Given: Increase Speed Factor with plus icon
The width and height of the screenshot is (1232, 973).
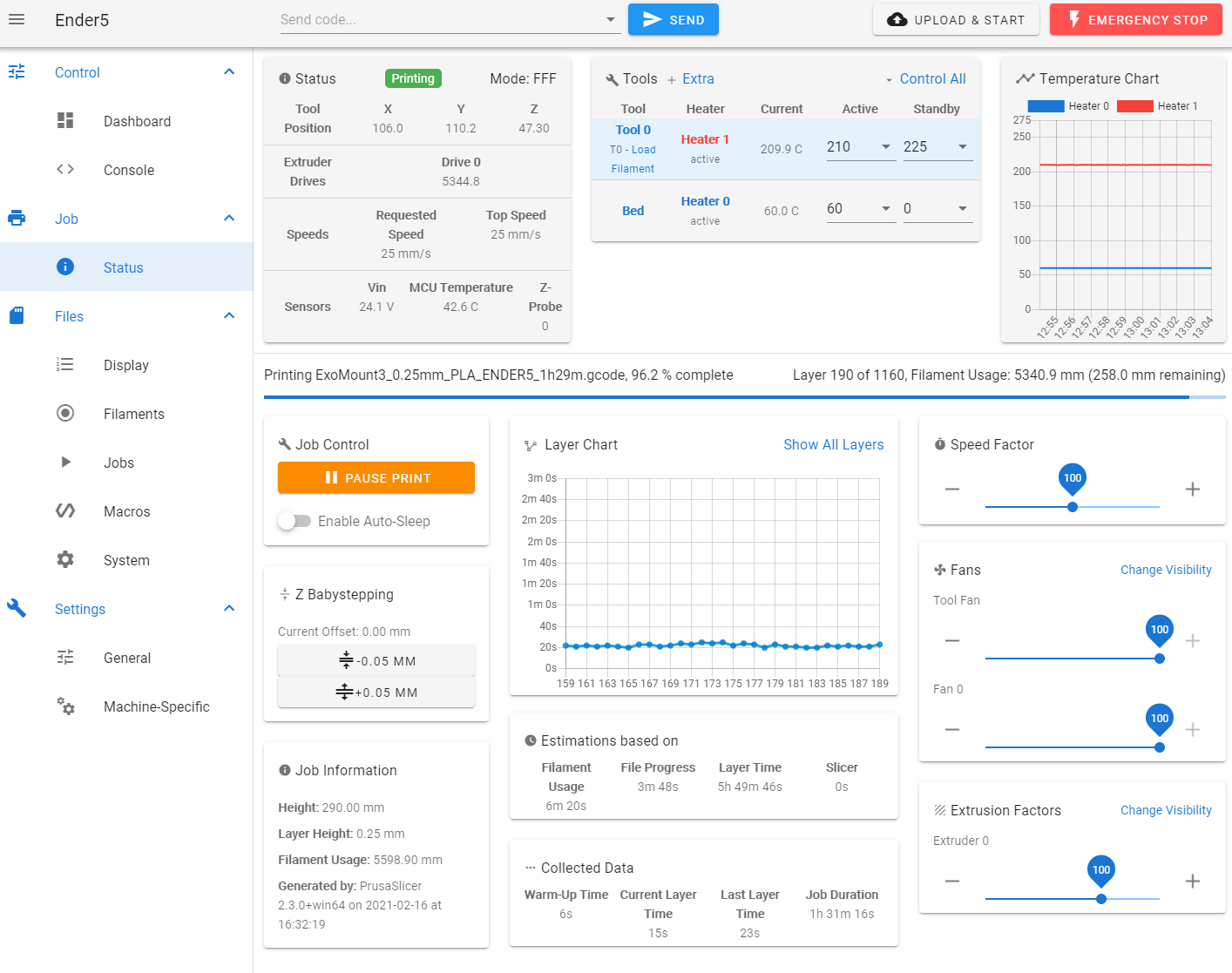Looking at the screenshot, I should point(1193,490).
